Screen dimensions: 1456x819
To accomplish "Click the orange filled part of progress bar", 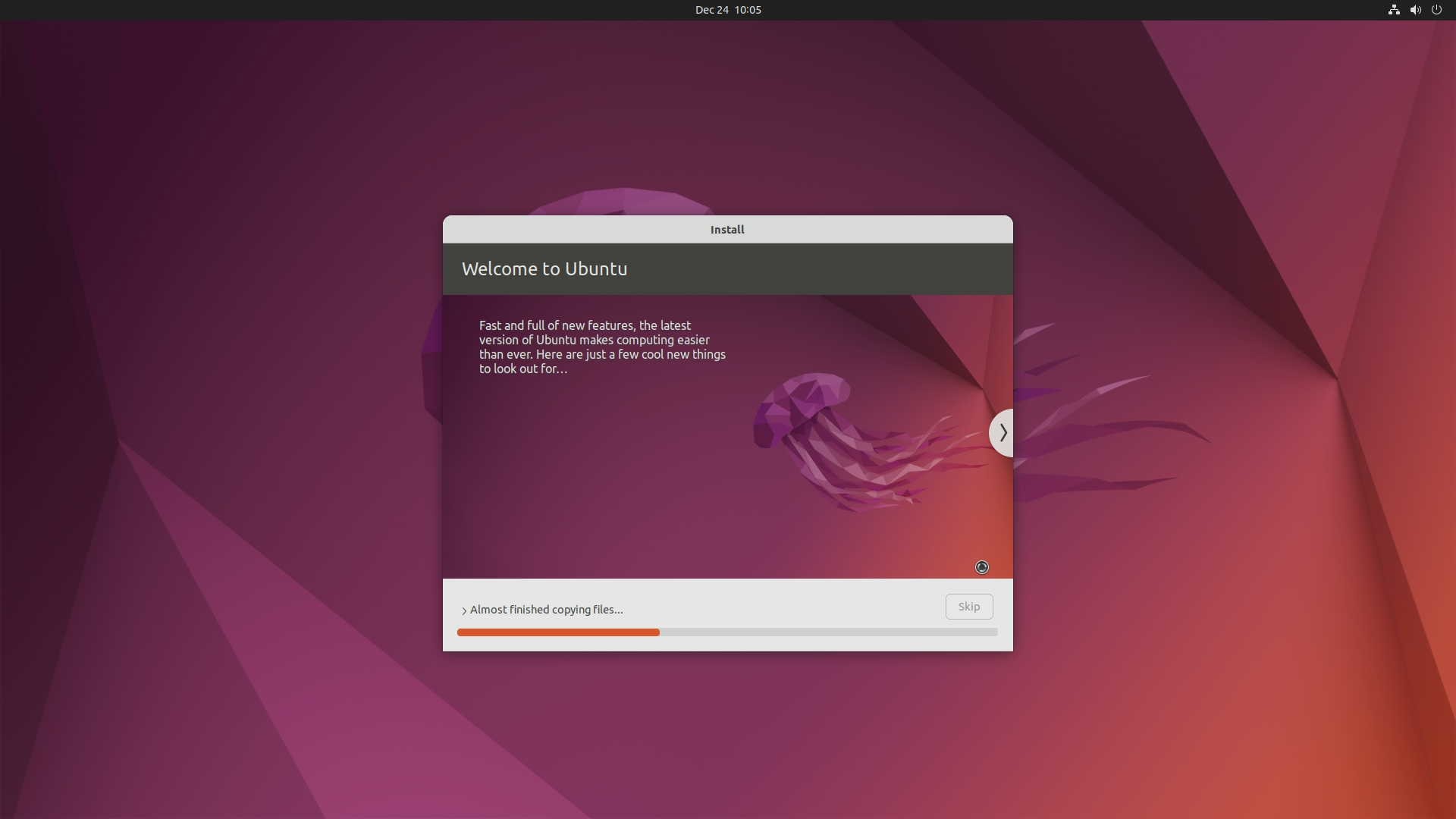I will click(x=558, y=632).
